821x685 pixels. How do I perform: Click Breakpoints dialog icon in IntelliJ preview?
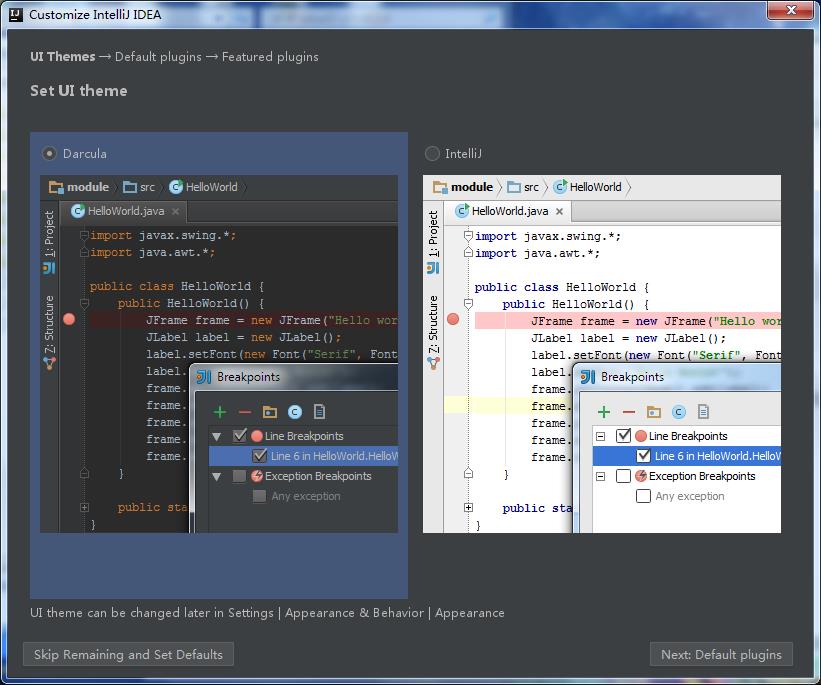pyautogui.click(x=588, y=377)
